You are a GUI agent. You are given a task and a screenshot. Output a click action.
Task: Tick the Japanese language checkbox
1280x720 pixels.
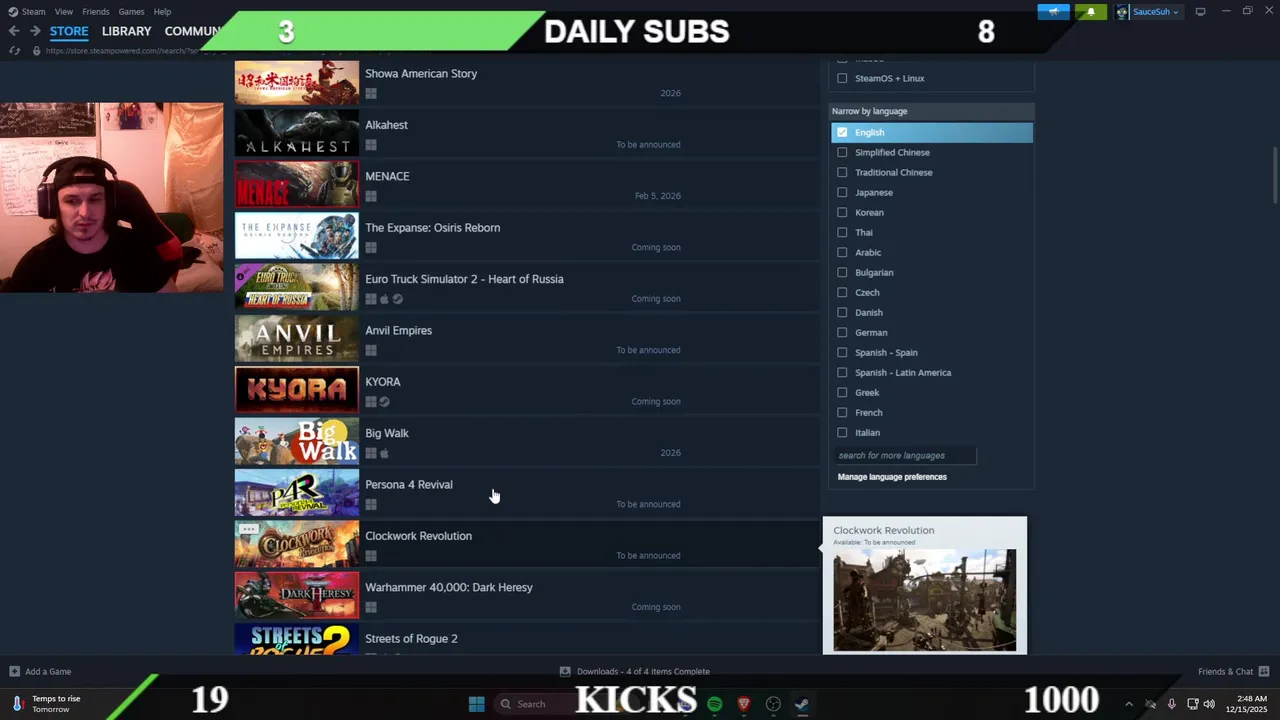pyautogui.click(x=842, y=192)
